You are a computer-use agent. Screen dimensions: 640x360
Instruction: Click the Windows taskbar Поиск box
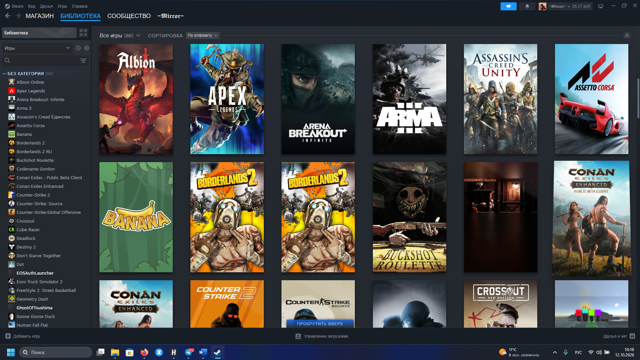(x=56, y=352)
